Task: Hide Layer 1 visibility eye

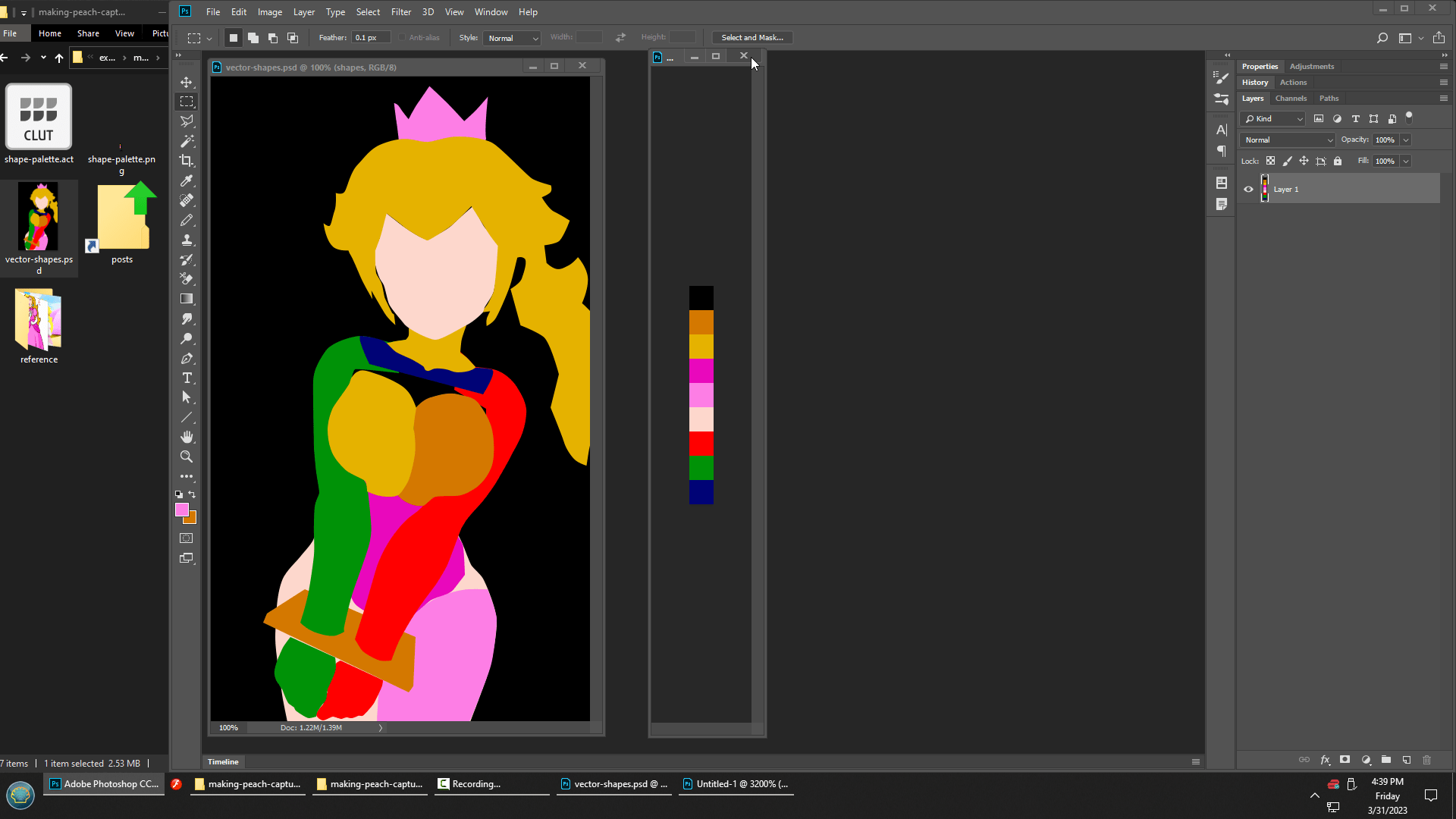Action: click(x=1248, y=190)
